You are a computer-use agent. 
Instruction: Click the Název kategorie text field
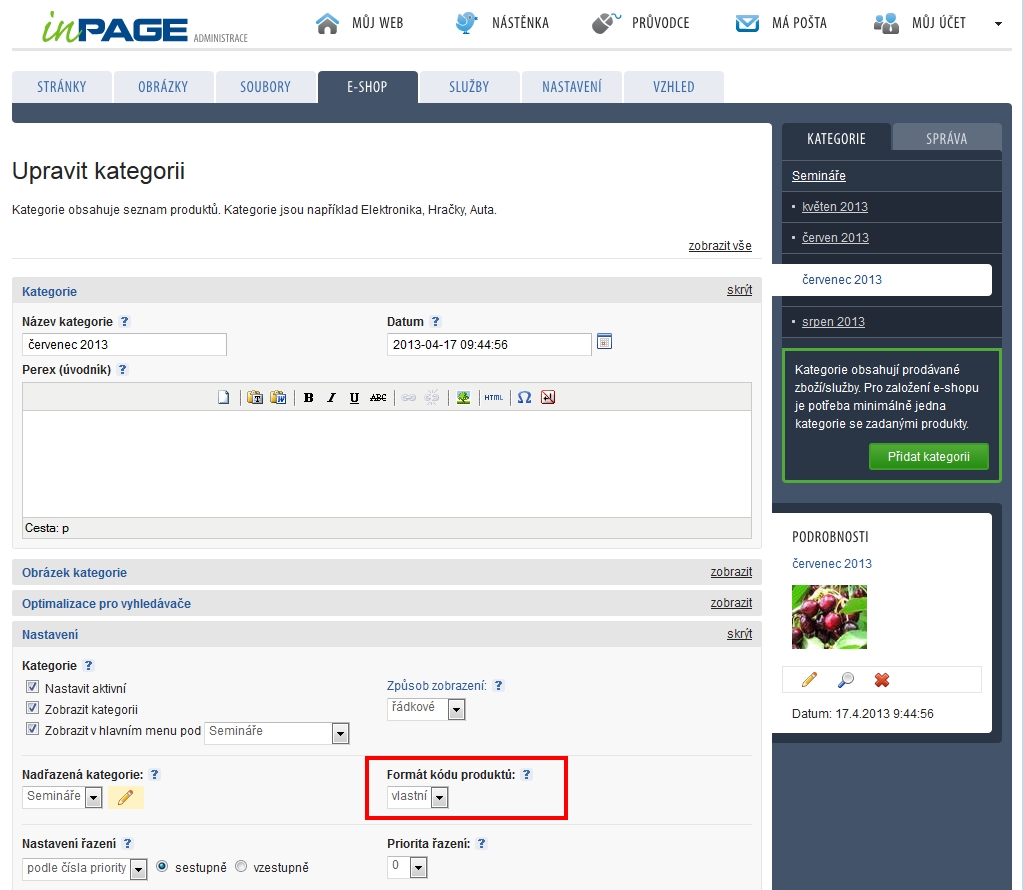(124, 344)
